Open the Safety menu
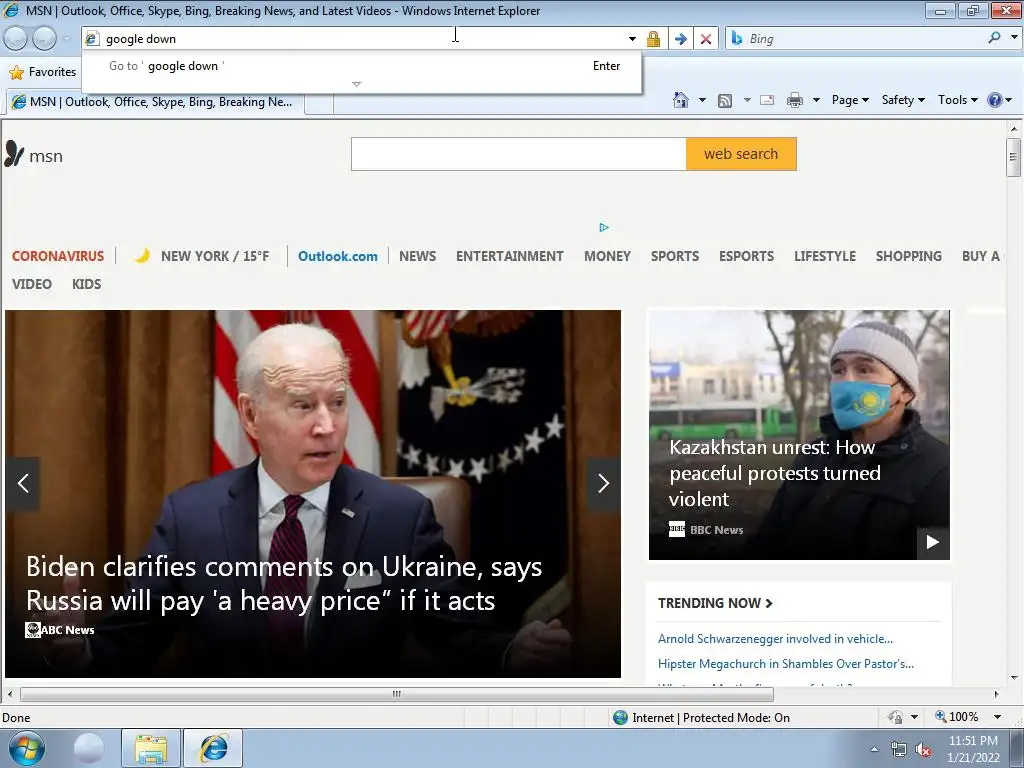 click(x=903, y=100)
